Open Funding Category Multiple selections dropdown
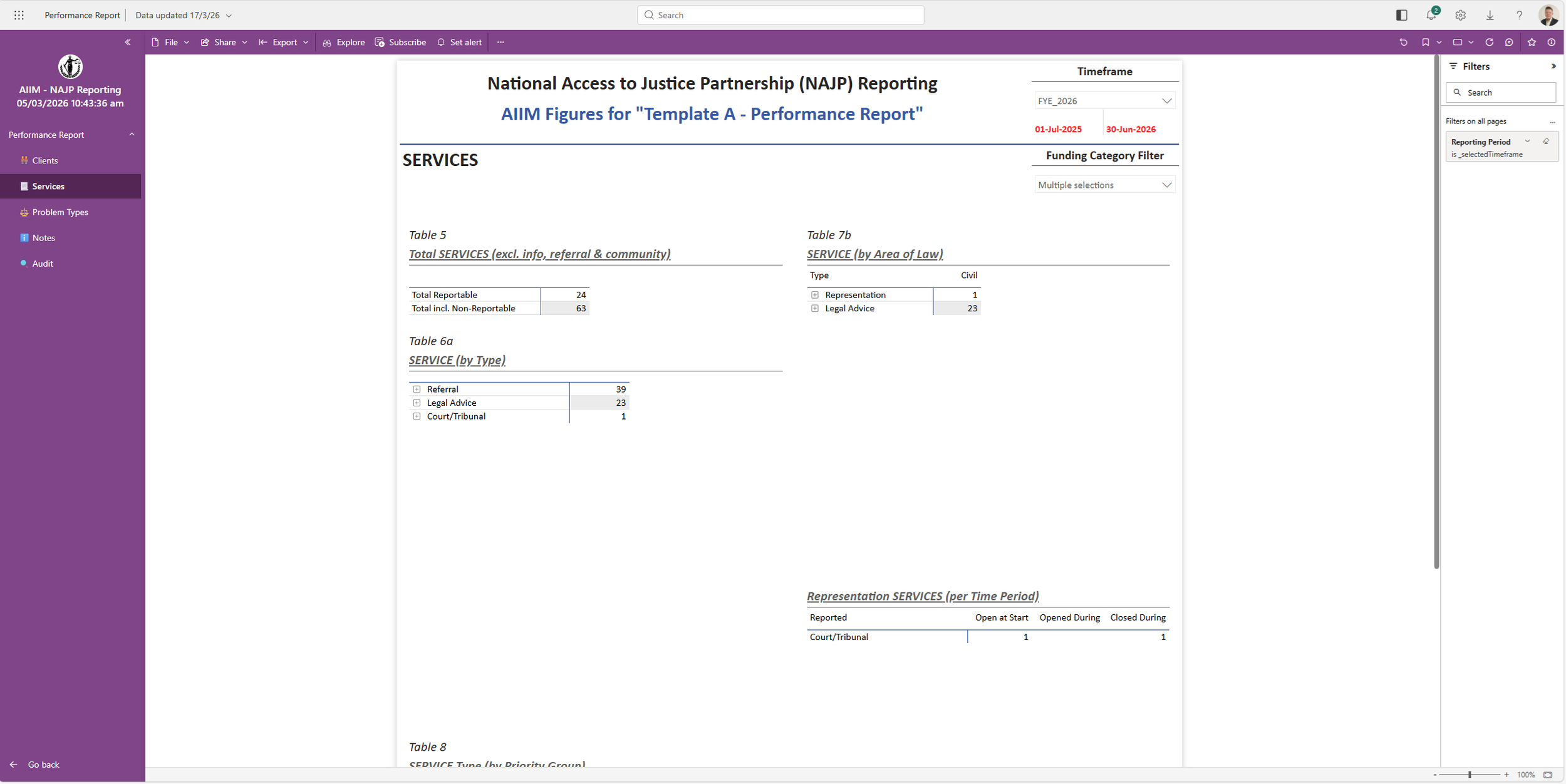 1104,185
